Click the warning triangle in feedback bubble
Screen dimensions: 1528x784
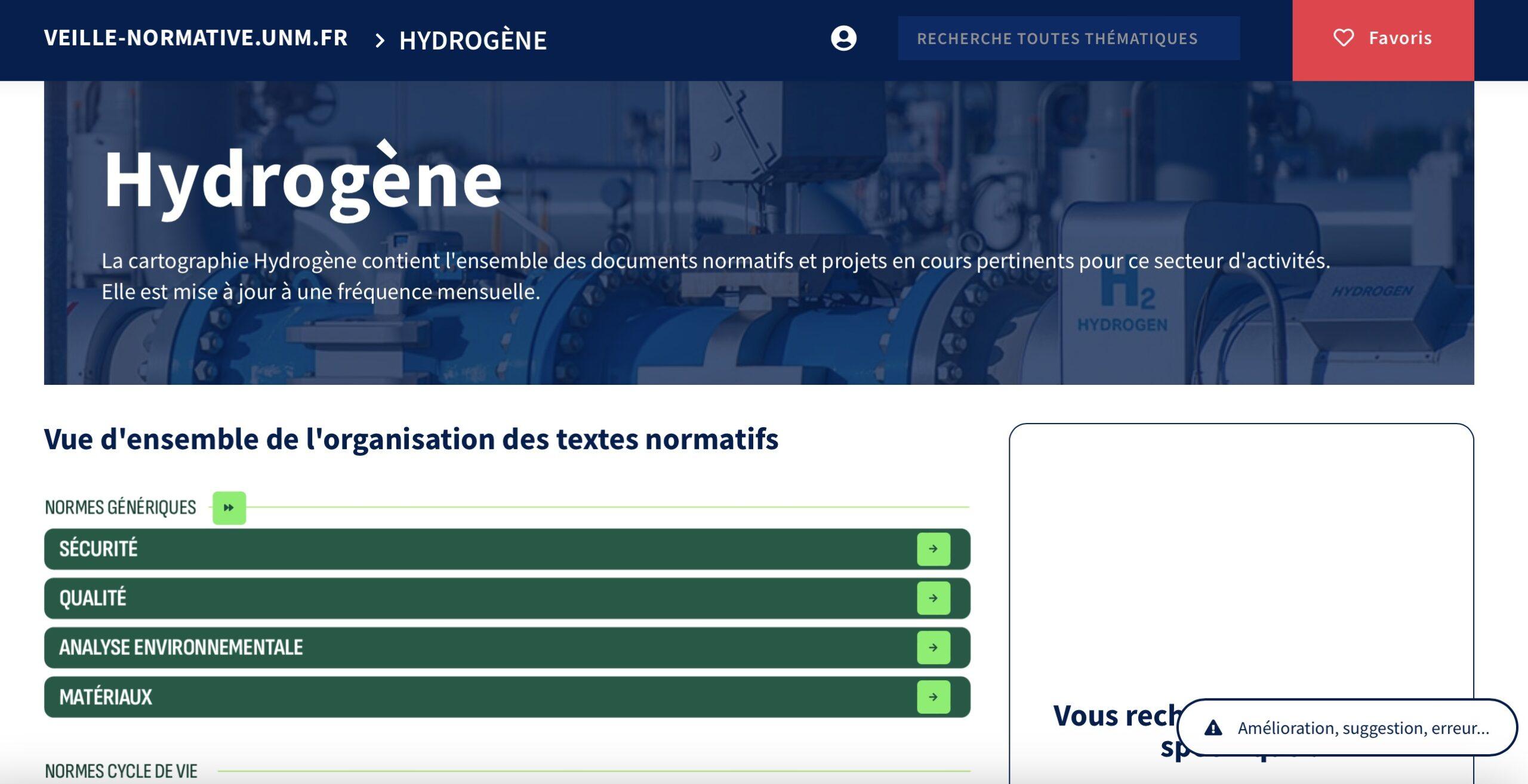point(1213,728)
